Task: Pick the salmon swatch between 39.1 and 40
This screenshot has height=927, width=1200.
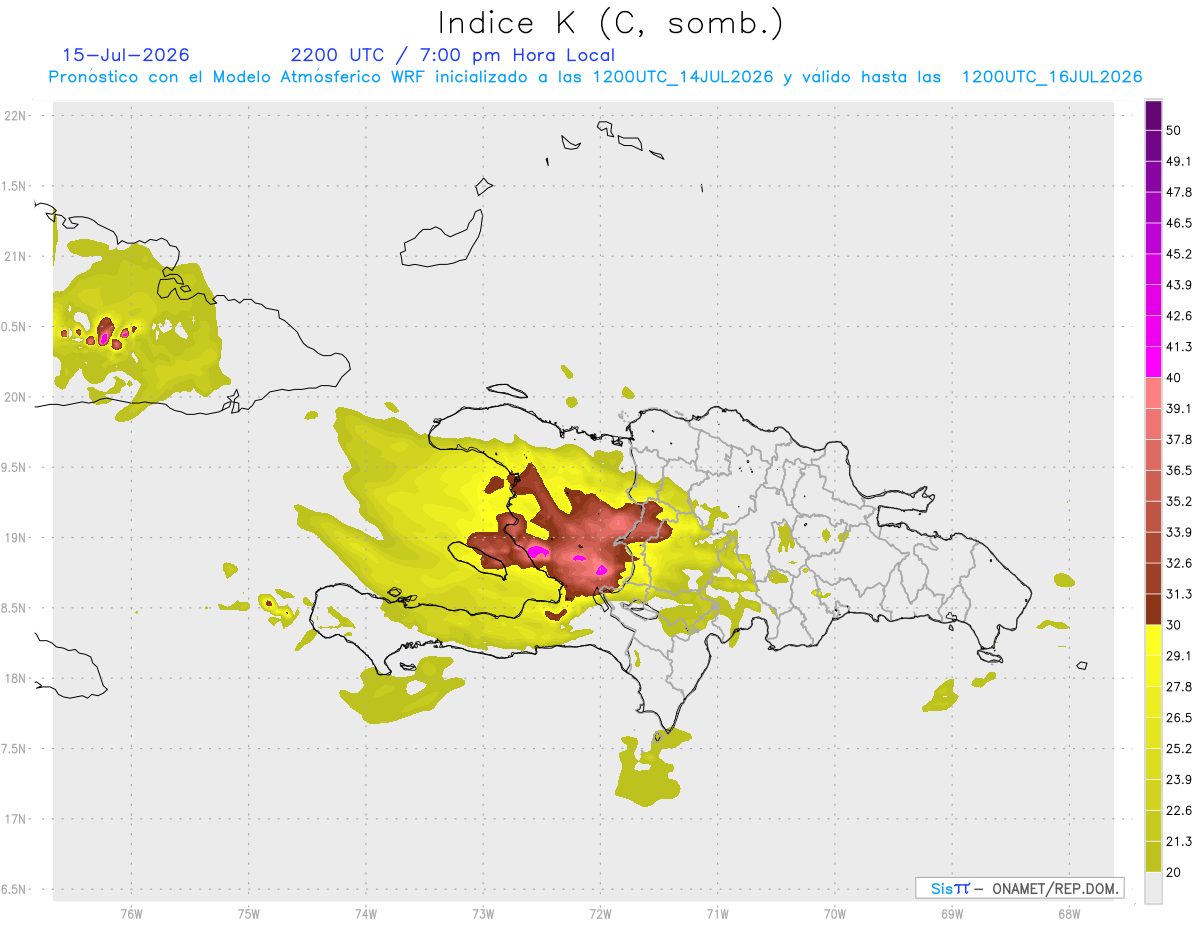Action: click(1154, 393)
